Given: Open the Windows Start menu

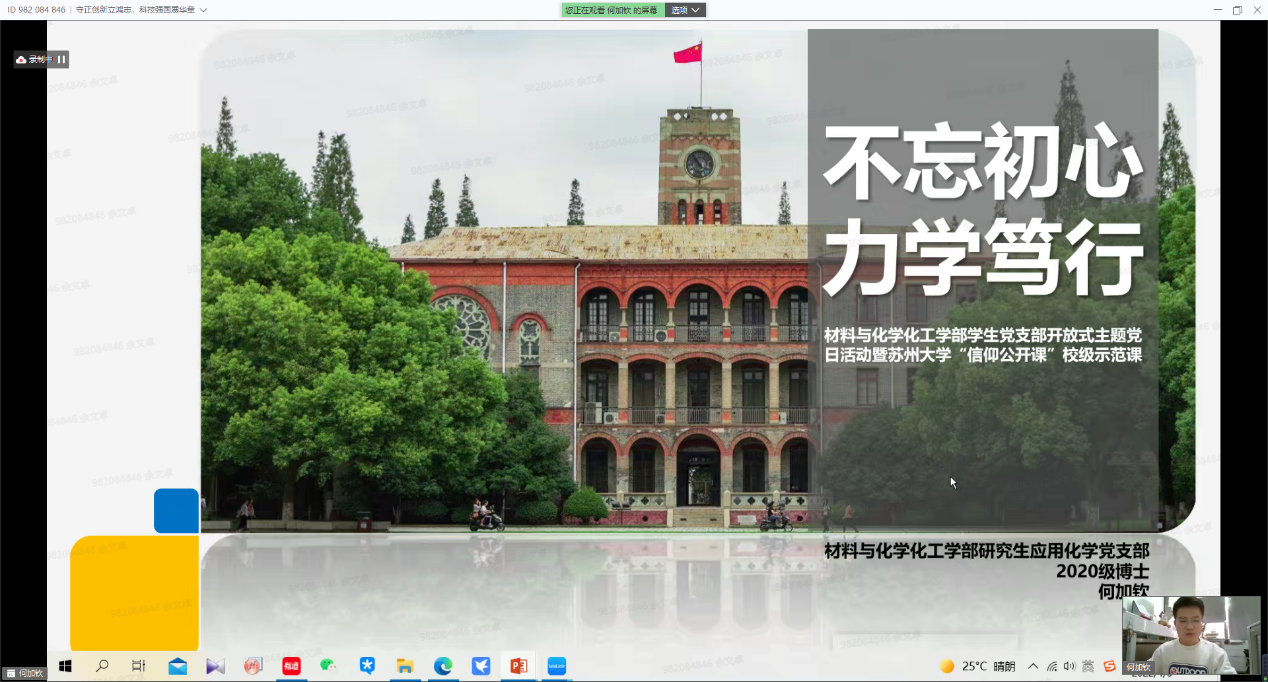Looking at the screenshot, I should (66, 666).
